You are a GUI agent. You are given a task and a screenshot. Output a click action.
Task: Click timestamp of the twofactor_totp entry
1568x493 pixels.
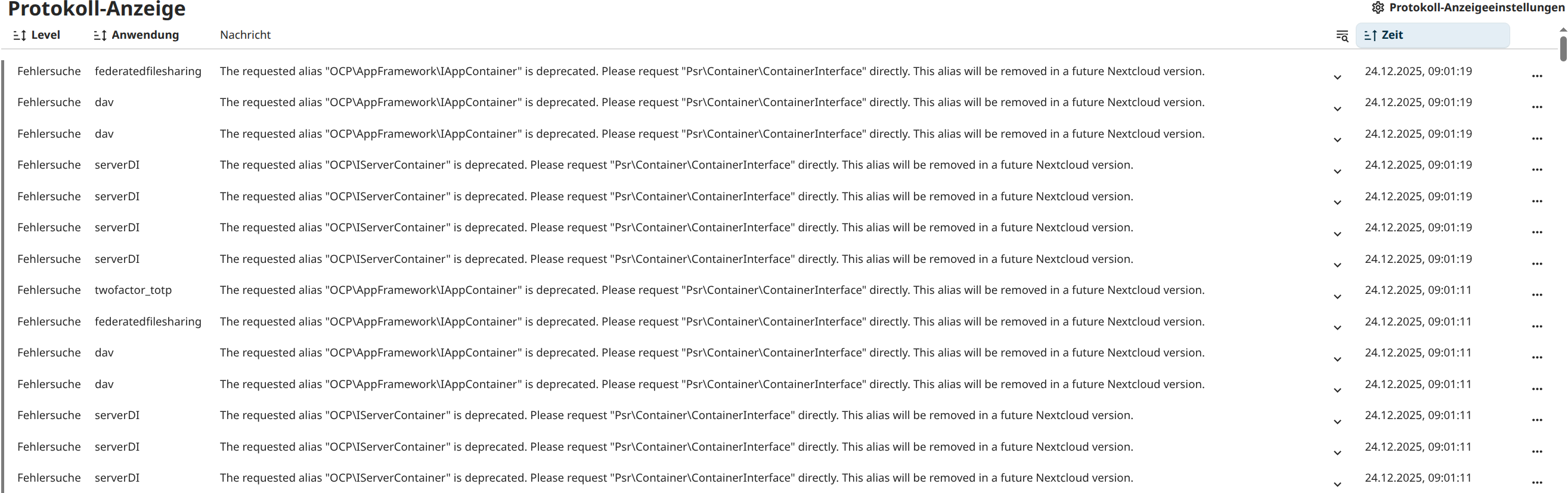point(1418,290)
